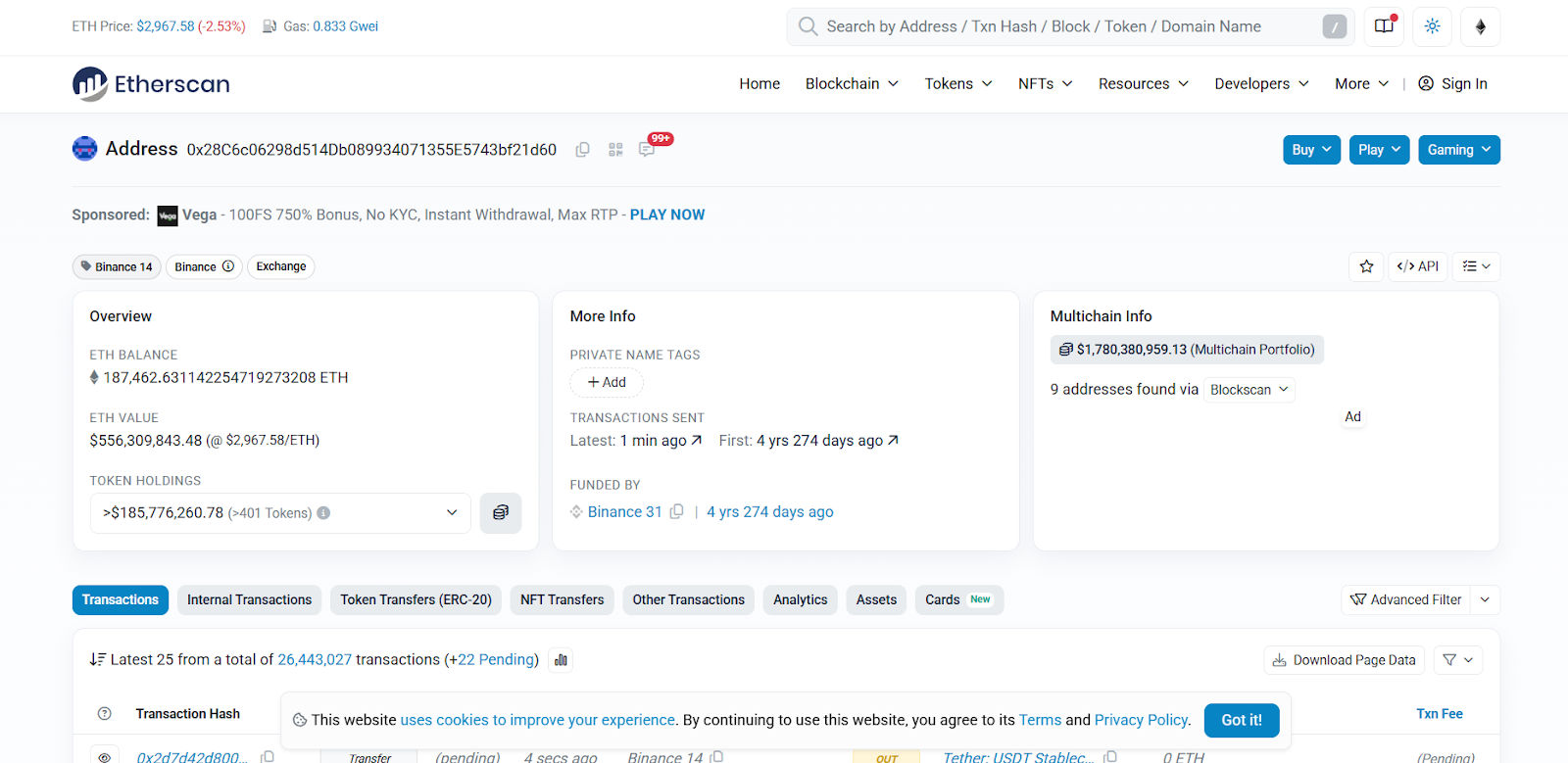
Task: Open the Ethereum network selector icon
Action: (1481, 26)
